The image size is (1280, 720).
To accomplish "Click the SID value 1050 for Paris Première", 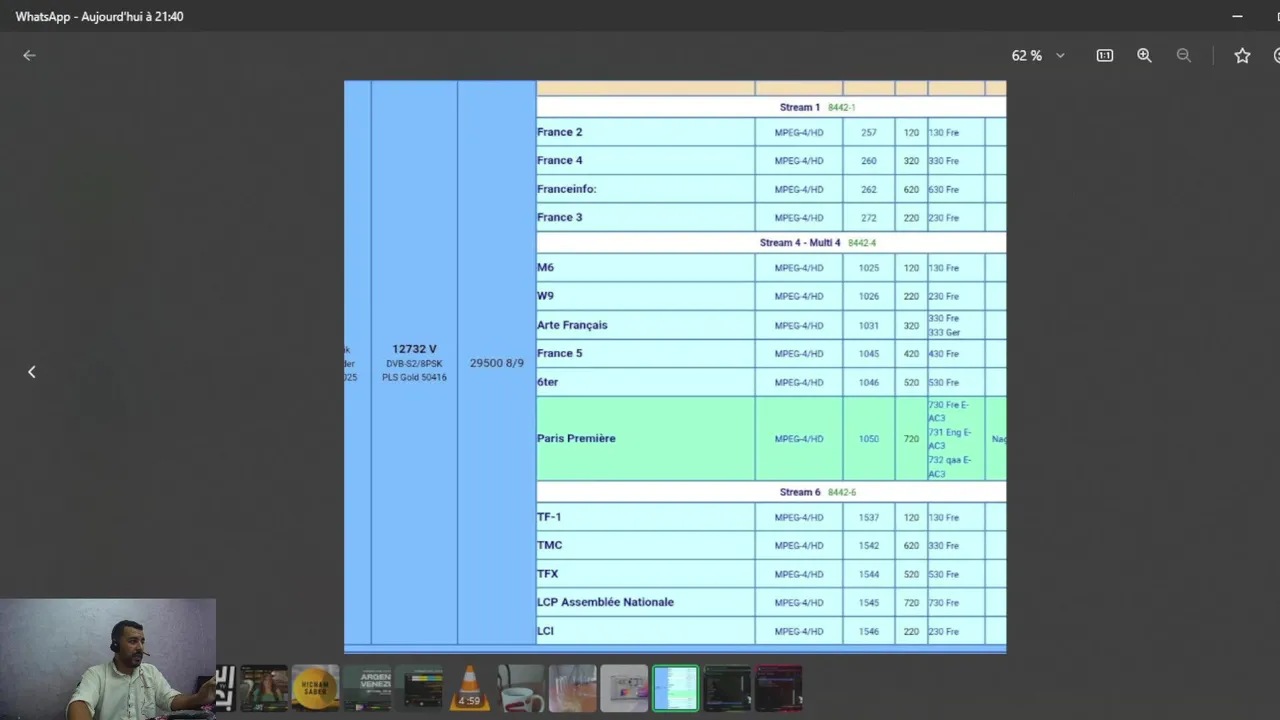I will tap(868, 439).
